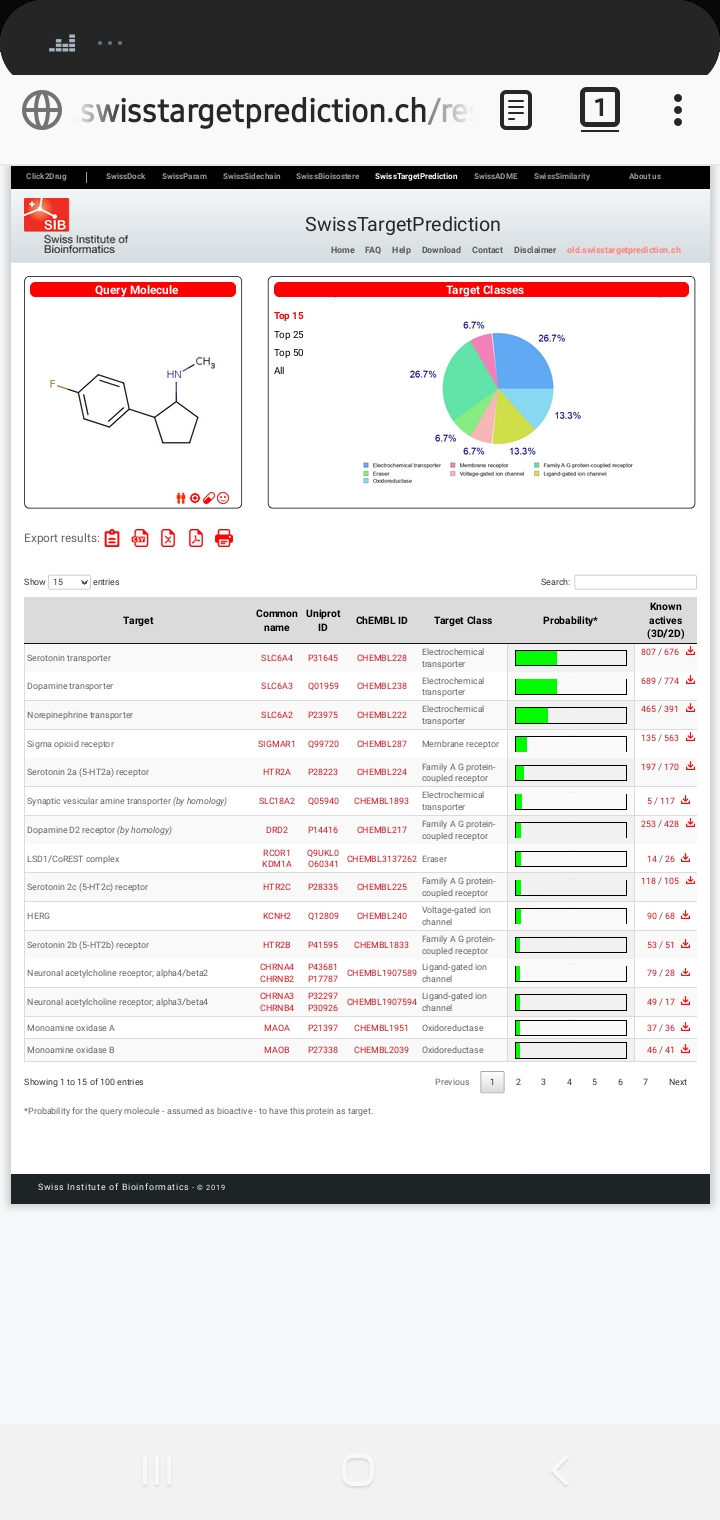Image resolution: width=720 pixels, height=1520 pixels.
Task: Focus the table Search field
Action: (x=635, y=582)
